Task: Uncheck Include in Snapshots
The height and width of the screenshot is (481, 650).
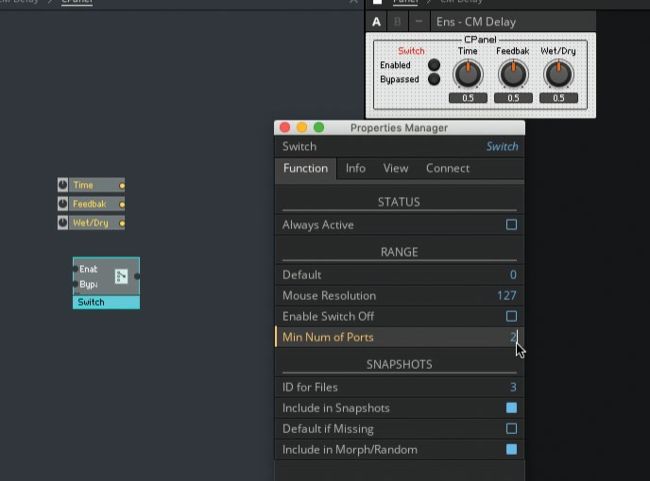Action: 511,408
